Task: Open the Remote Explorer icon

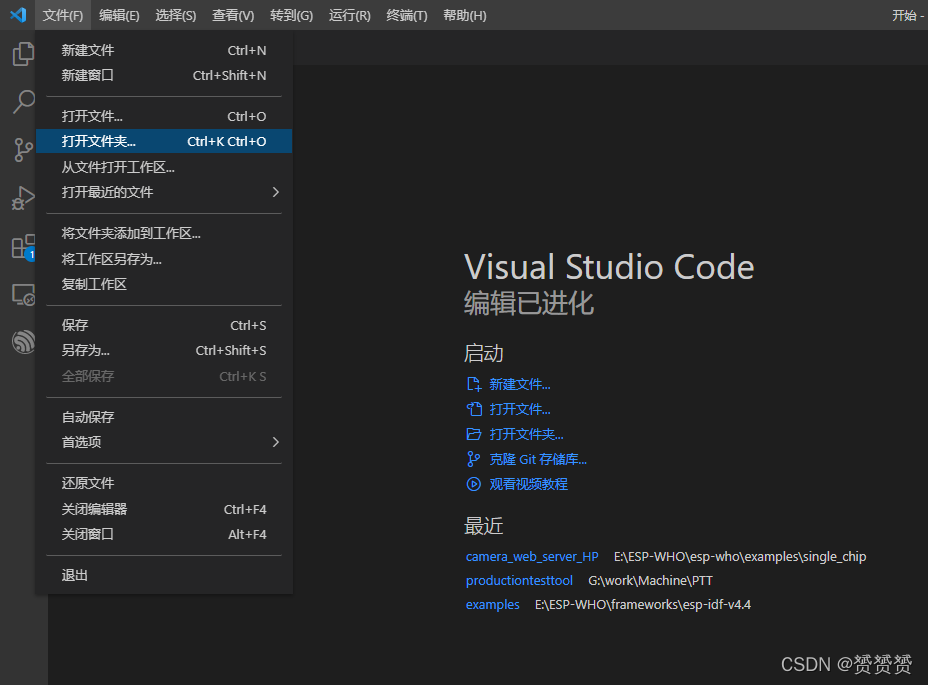Action: [24, 294]
